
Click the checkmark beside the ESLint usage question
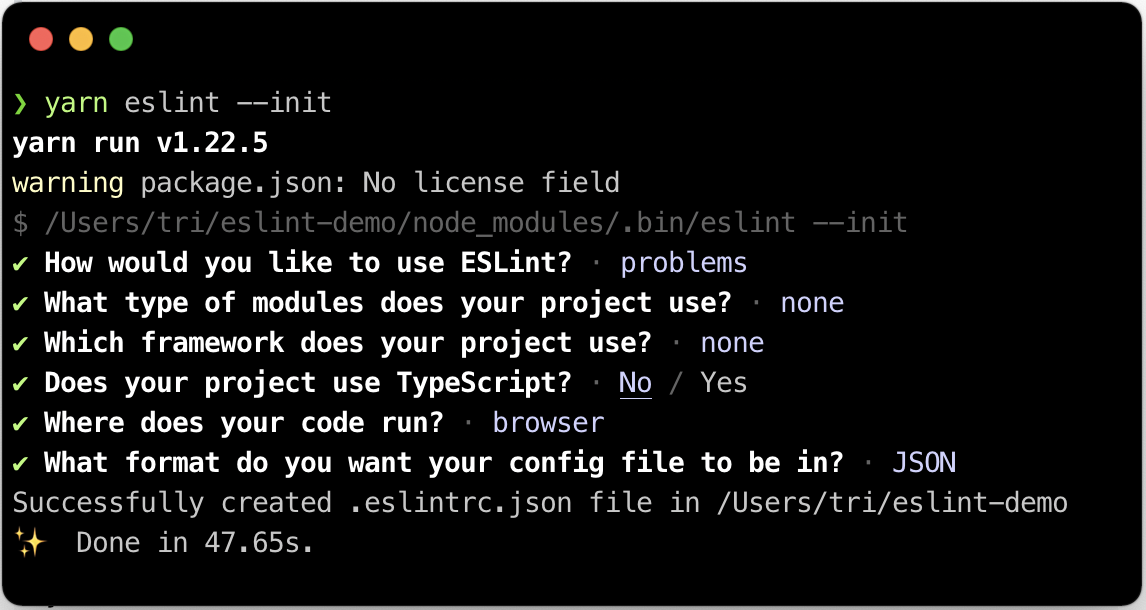click(20, 263)
